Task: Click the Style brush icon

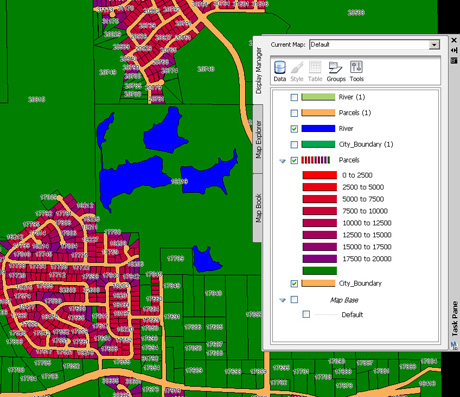Action: tap(297, 71)
